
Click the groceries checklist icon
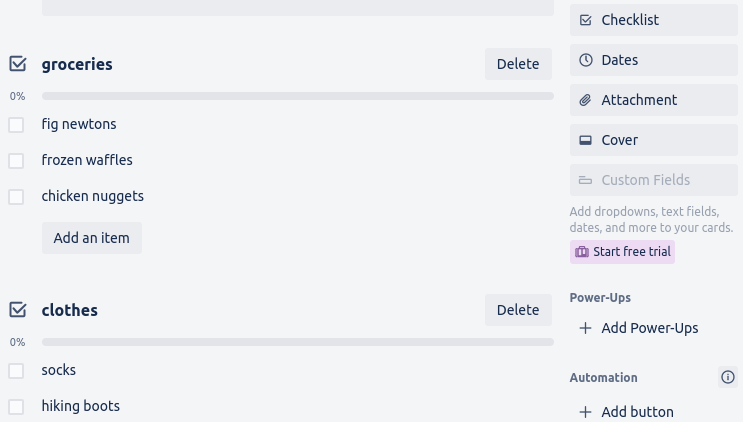coord(18,64)
